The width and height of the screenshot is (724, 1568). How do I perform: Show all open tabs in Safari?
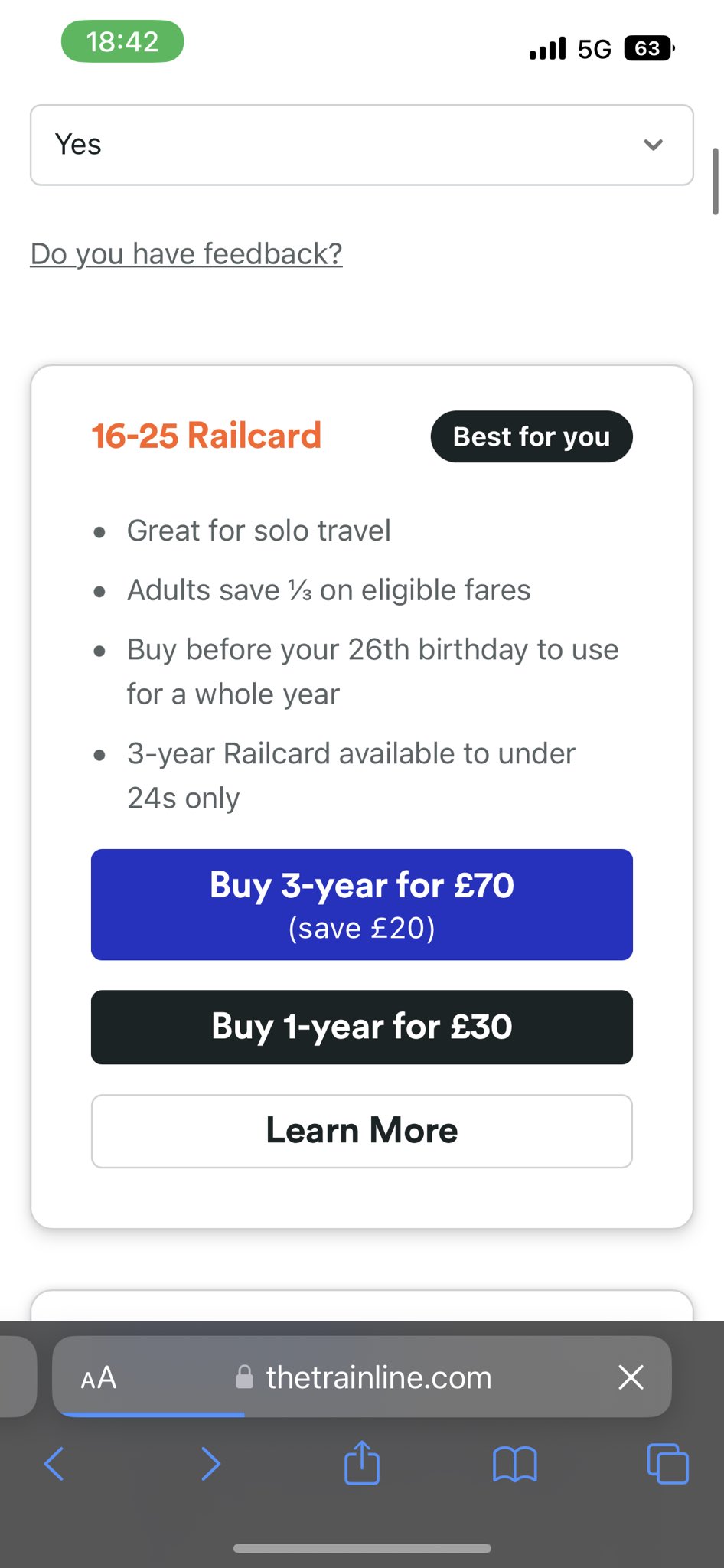(667, 1464)
